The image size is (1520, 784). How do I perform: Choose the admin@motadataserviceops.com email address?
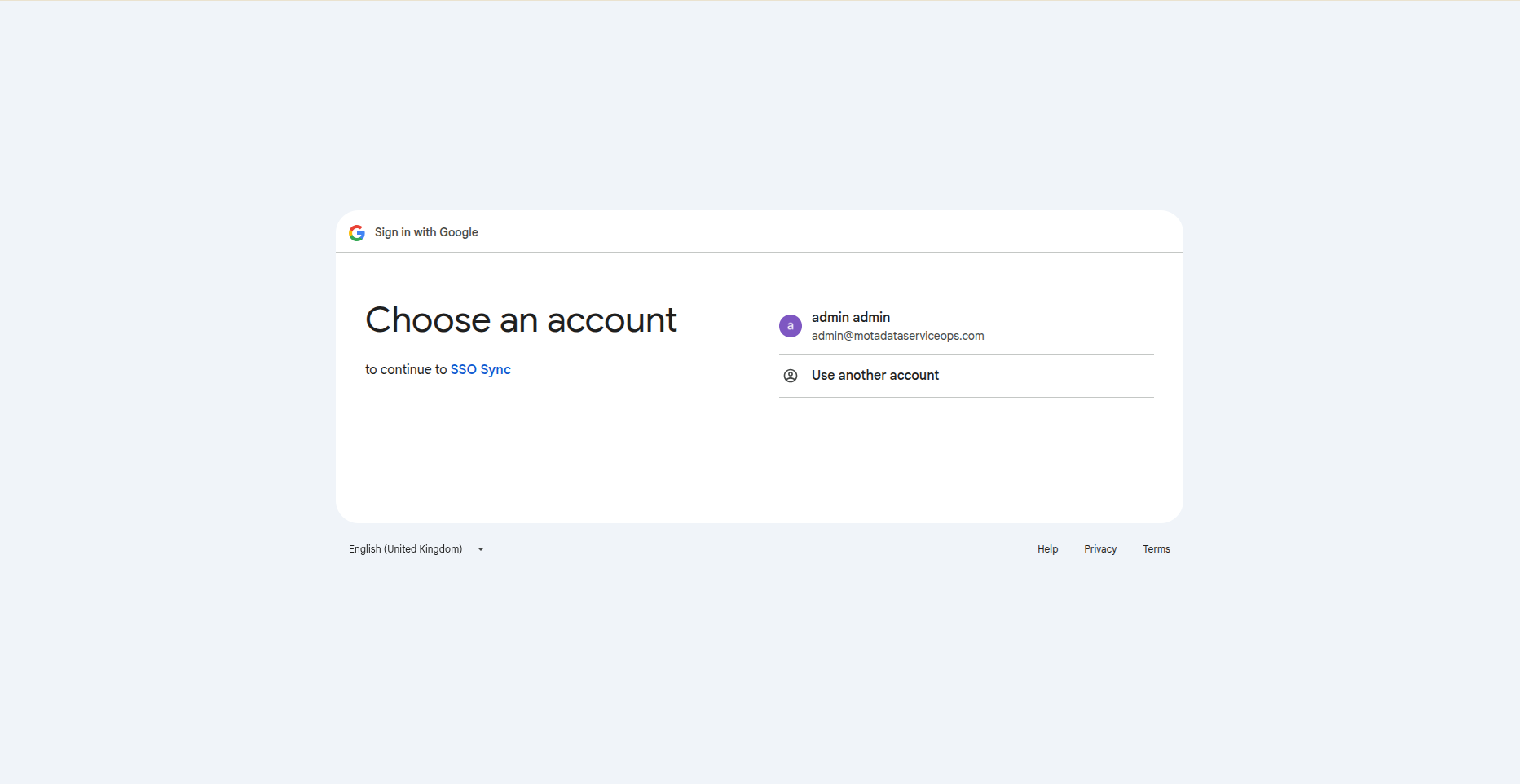tap(897, 336)
